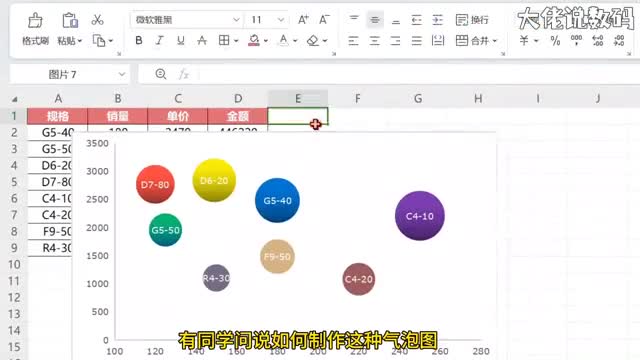This screenshot has height=360, width=640.
Task: Open the font color dropdown arrow
Action: 295,41
